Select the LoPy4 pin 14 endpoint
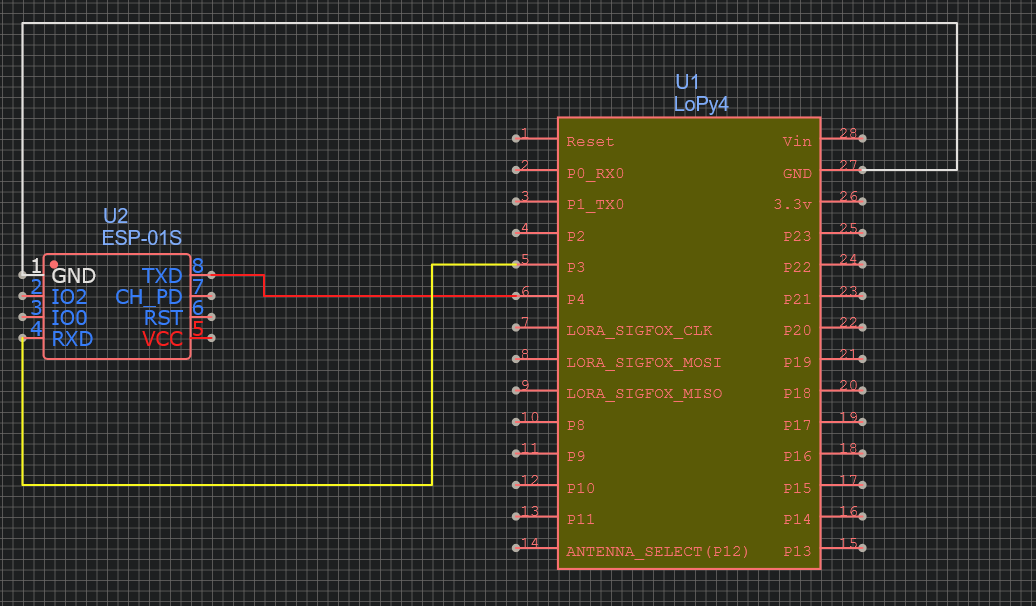Screen dimensions: 1036x606 [x=516, y=548]
